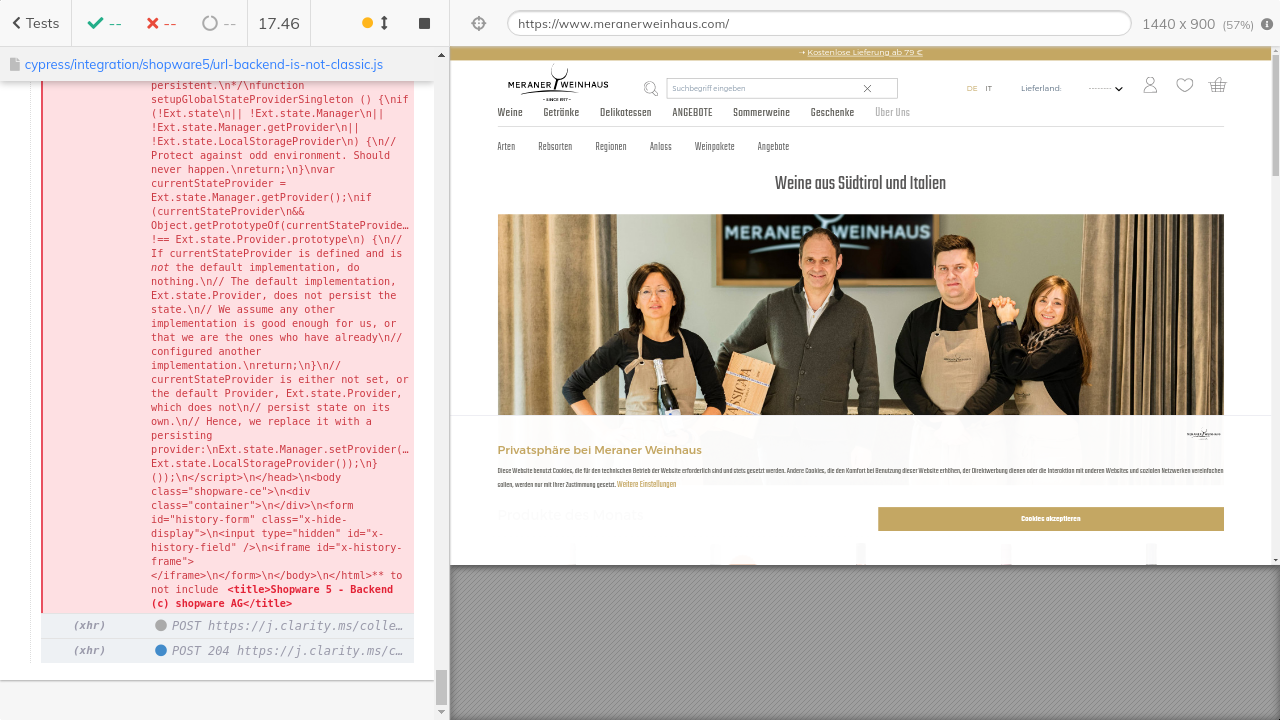Click the viewport info icon

1267,24
